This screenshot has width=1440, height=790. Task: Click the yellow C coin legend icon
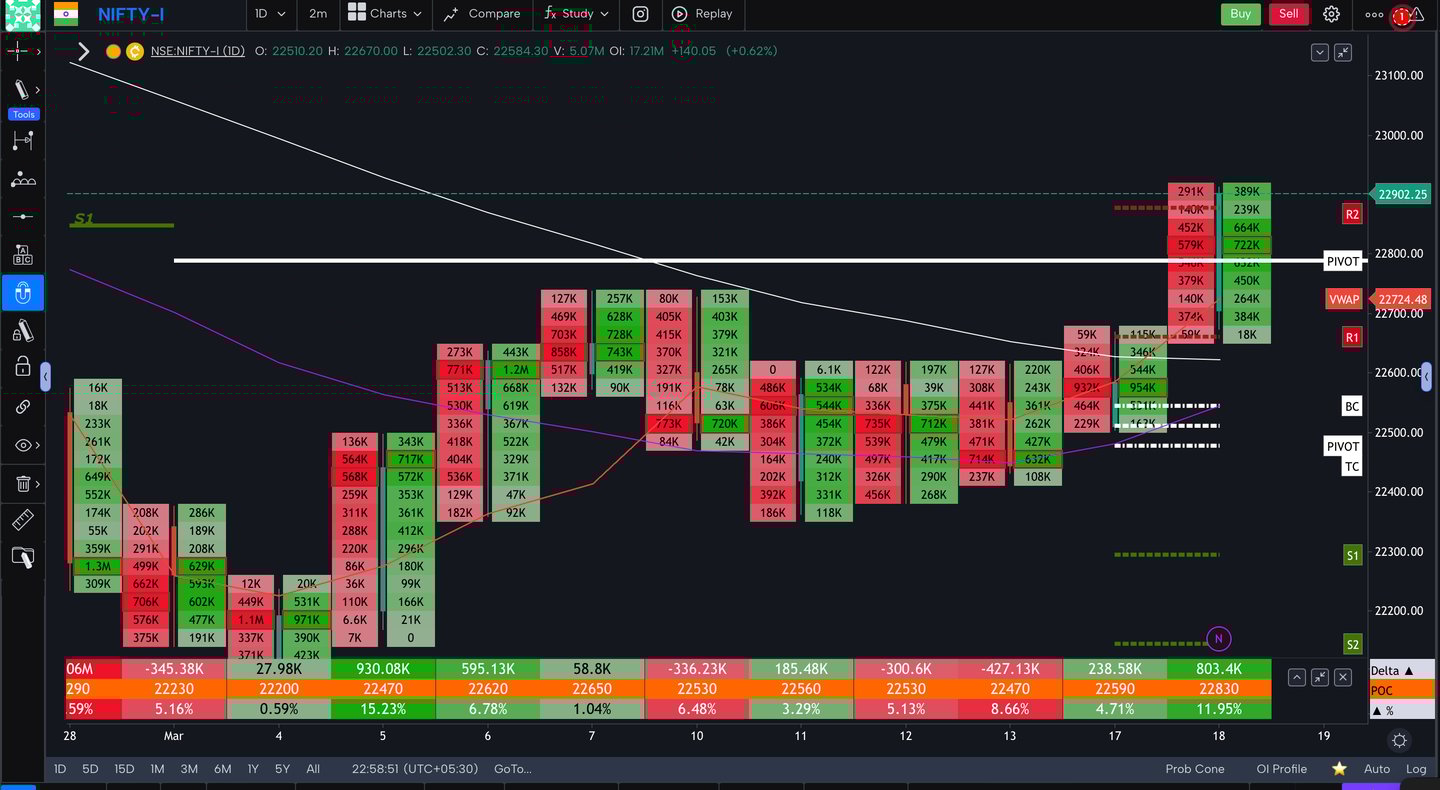tap(135, 51)
